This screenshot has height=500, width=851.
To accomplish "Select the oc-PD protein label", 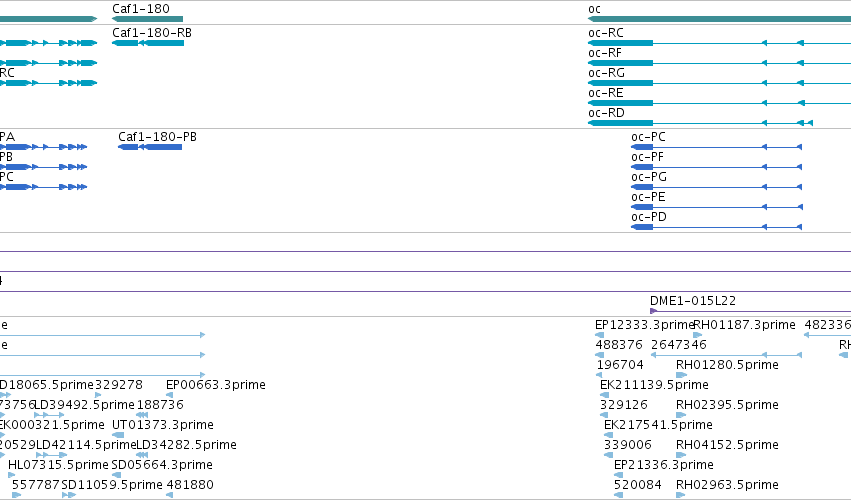I will [649, 217].
